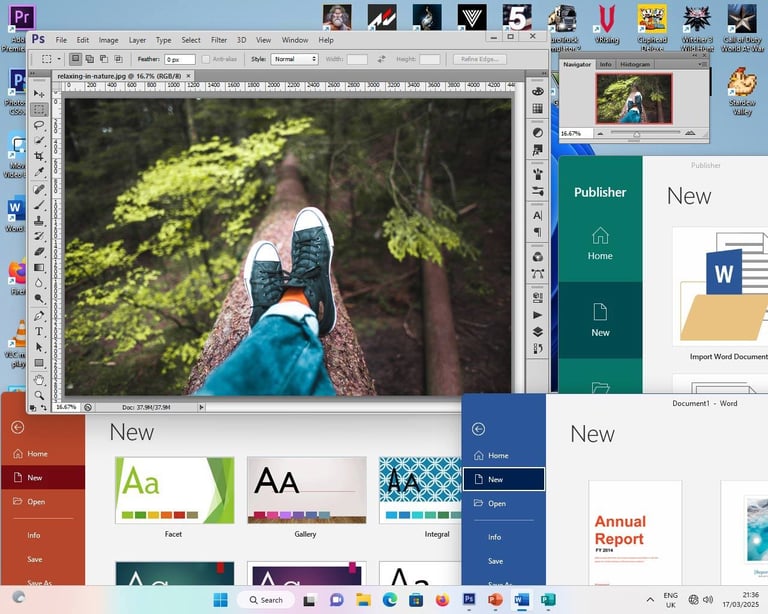Open the Character panel icon
The image size is (768, 614).
point(538,215)
